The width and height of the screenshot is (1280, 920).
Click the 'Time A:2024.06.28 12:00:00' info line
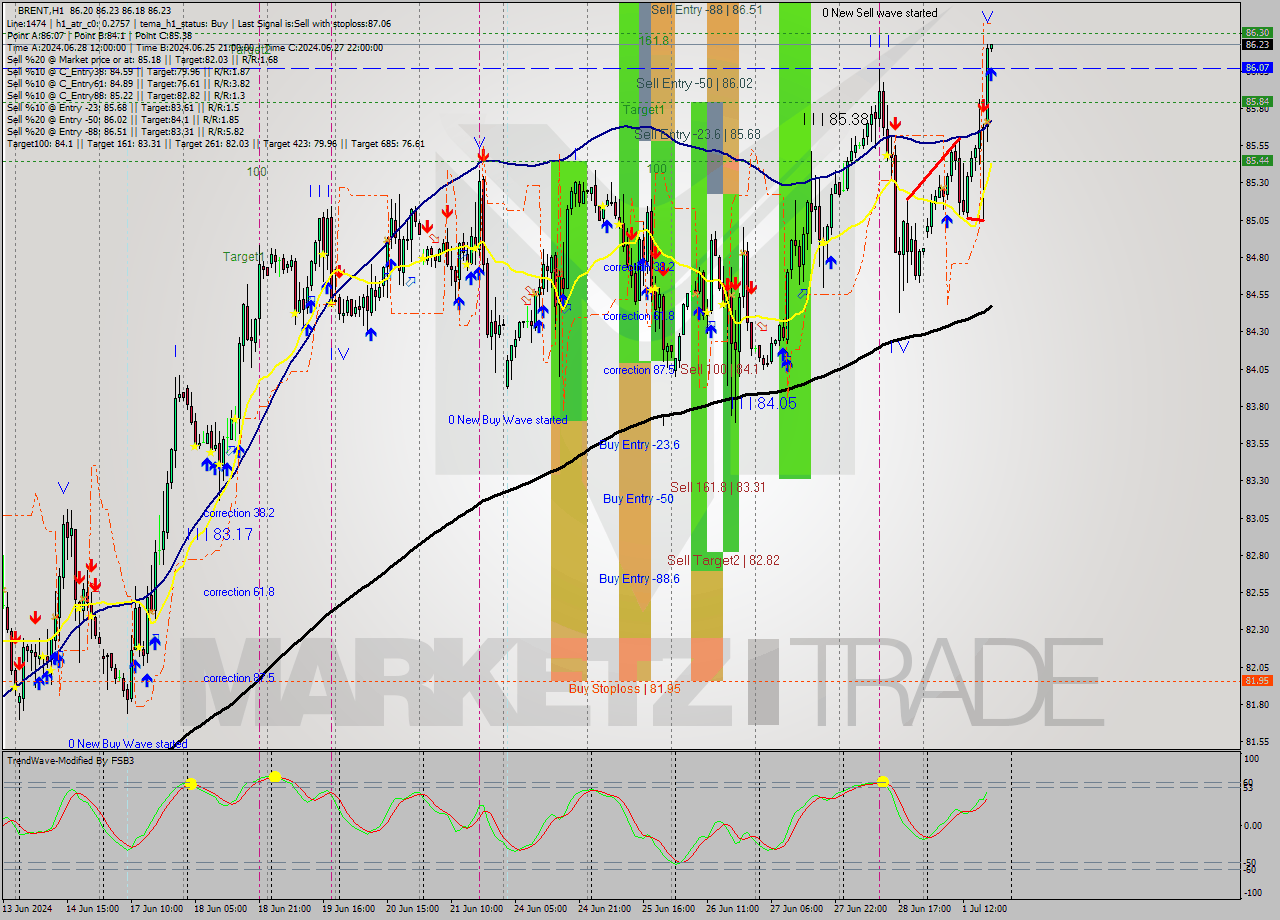pos(66,47)
